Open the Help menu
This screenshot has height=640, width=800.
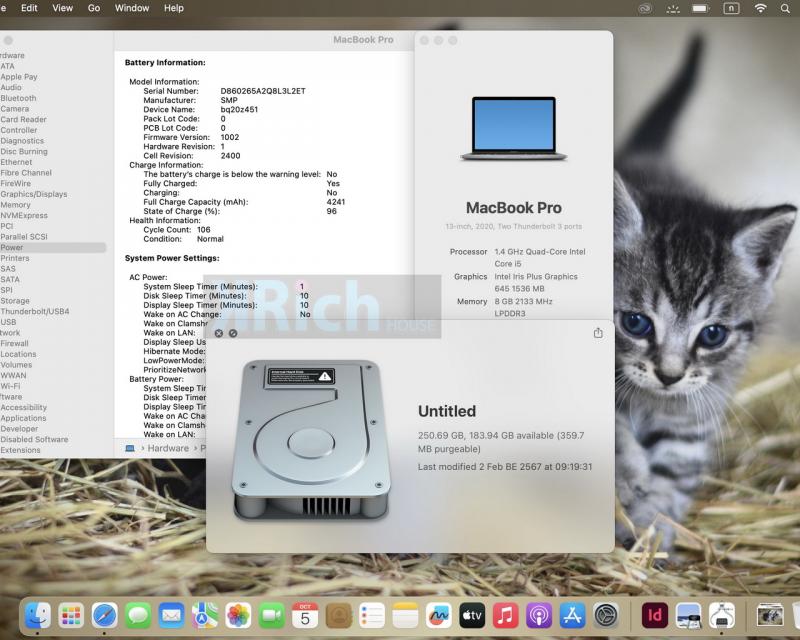[x=173, y=8]
